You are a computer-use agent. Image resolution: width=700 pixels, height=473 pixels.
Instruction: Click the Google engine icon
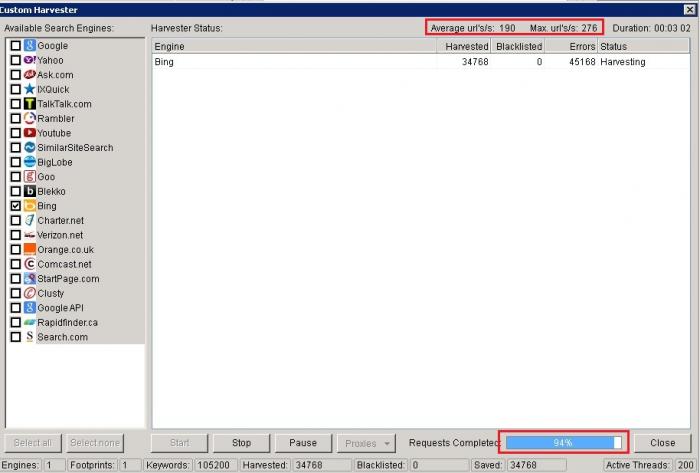pyautogui.click(x=29, y=46)
